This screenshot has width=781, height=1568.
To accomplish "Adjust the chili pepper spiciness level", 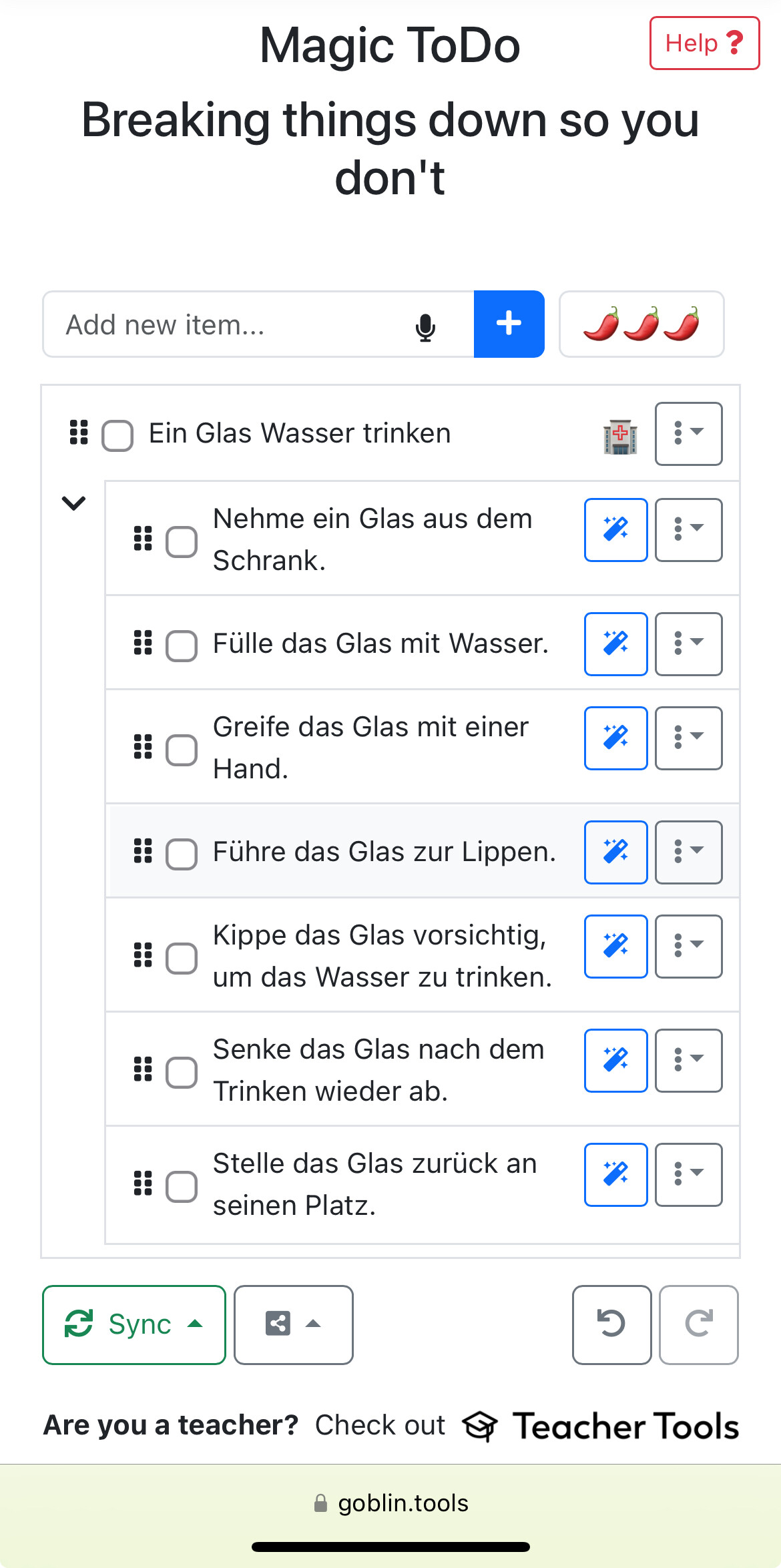I will click(641, 324).
